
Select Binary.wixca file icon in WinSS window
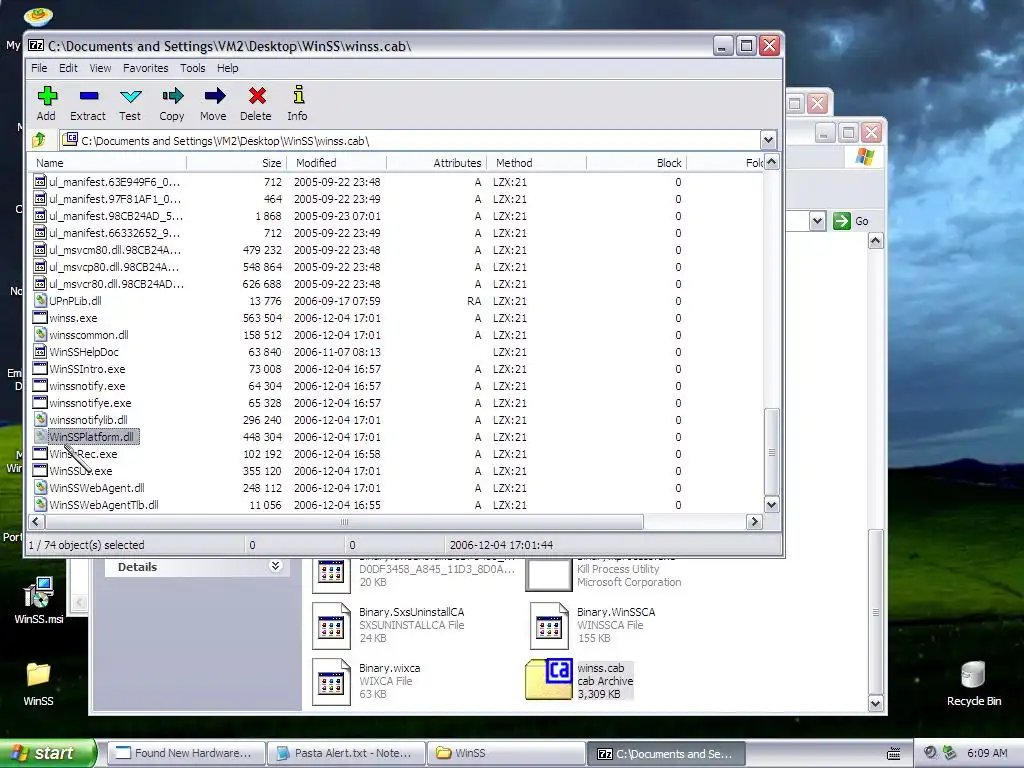[331, 681]
